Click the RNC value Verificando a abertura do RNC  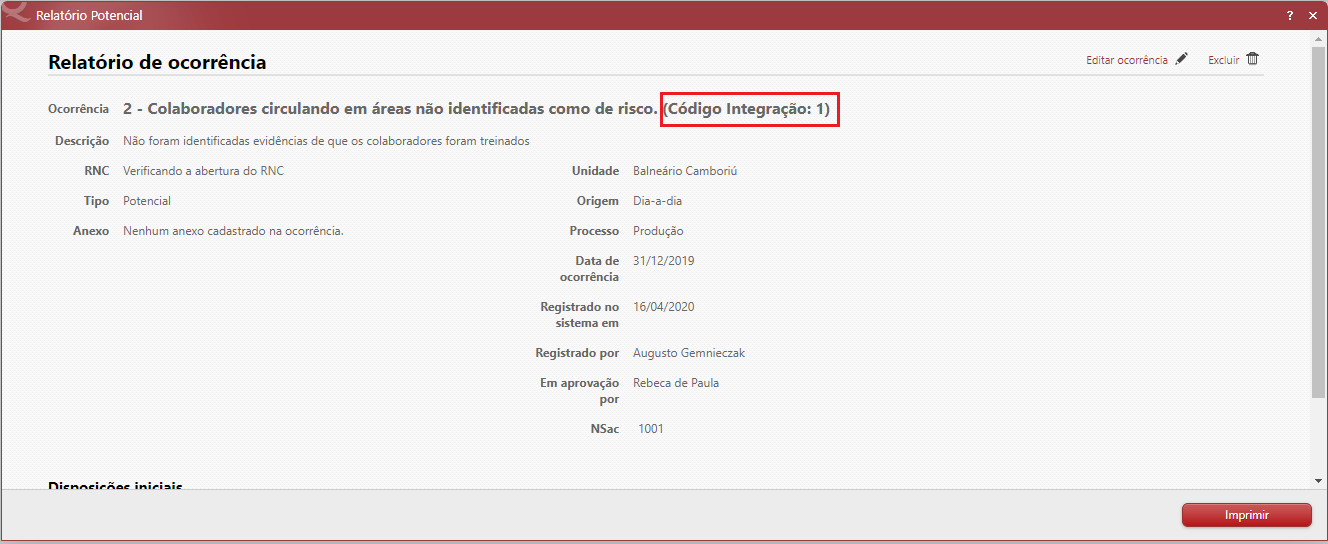pos(203,171)
